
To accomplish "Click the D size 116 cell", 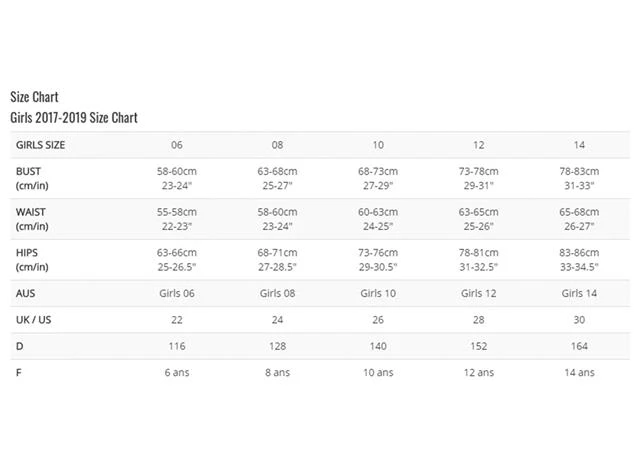I will [x=177, y=345].
